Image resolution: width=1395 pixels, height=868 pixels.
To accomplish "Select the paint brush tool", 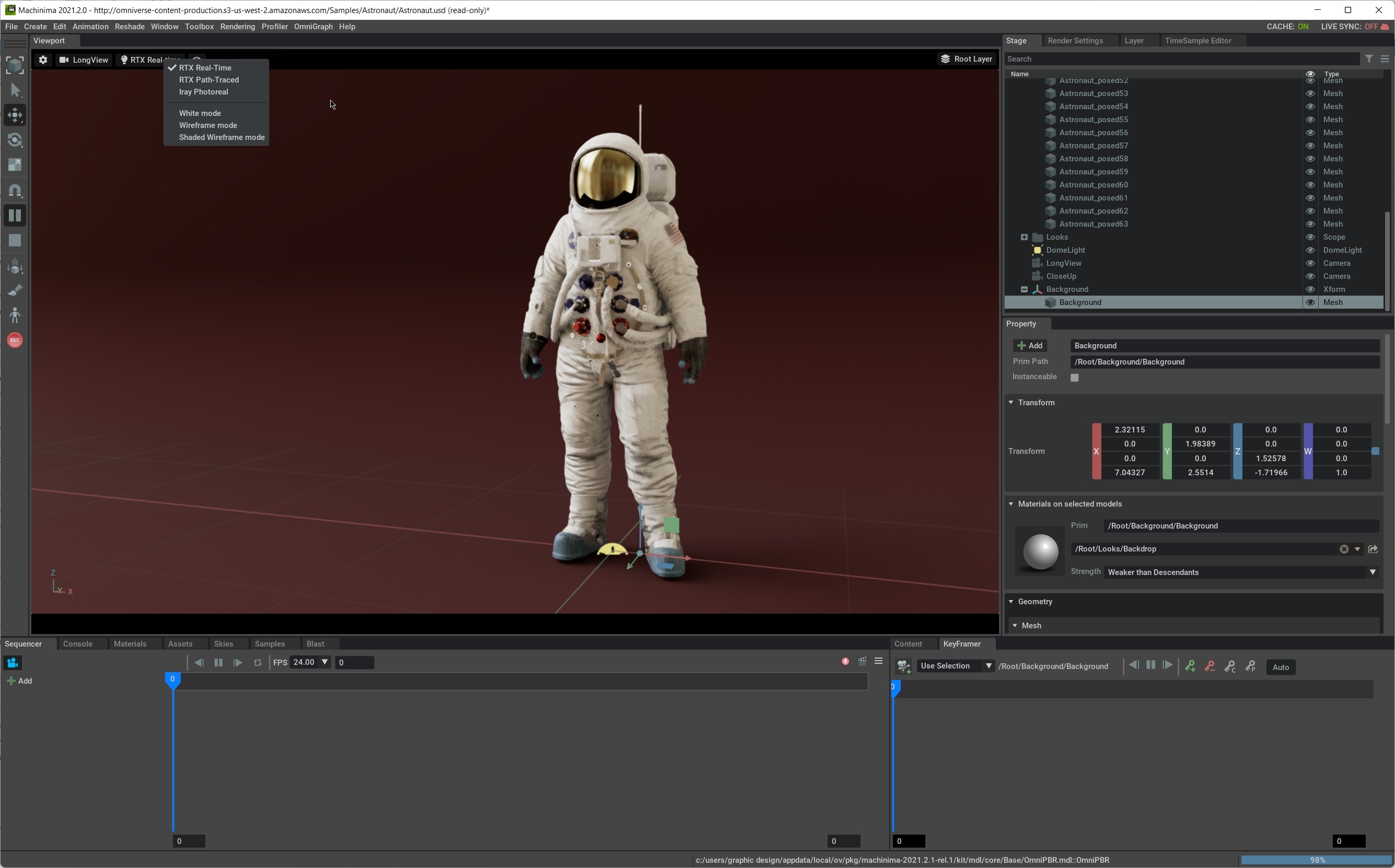I will [x=15, y=290].
